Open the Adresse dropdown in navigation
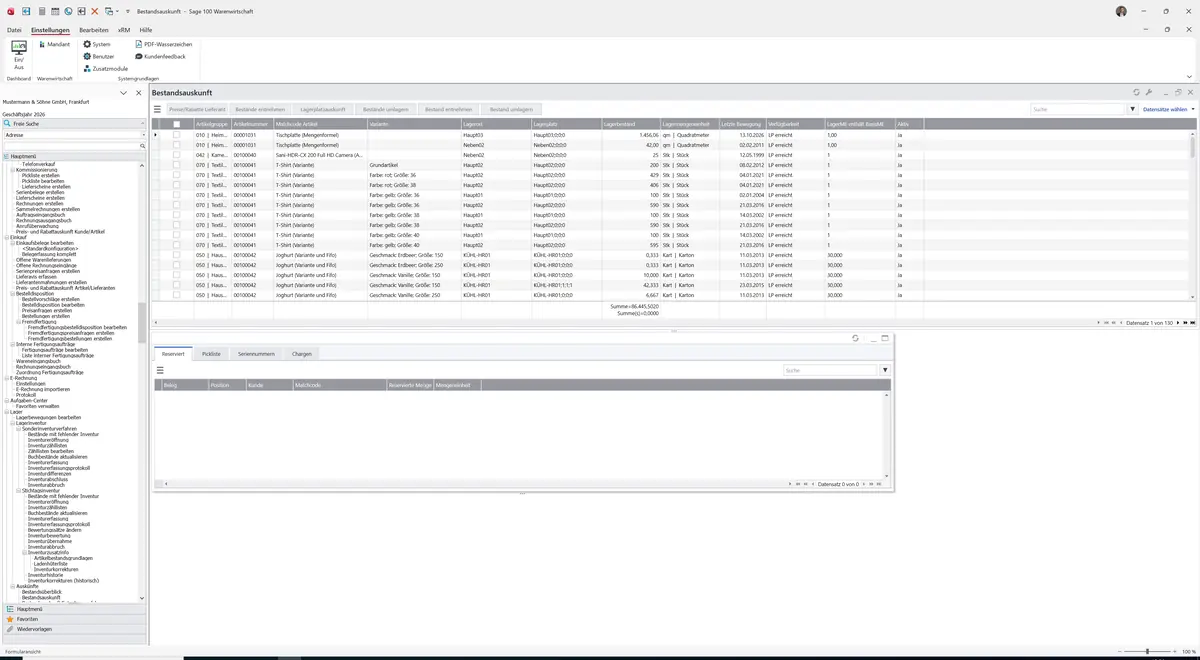Screen dimensions: 1200x660 pyautogui.click(x=142, y=134)
